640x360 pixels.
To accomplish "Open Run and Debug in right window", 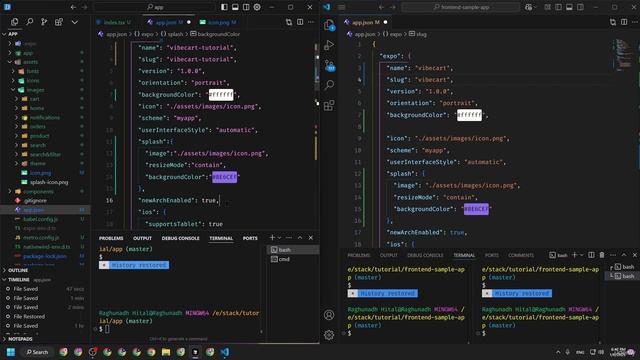I will (329, 45).
